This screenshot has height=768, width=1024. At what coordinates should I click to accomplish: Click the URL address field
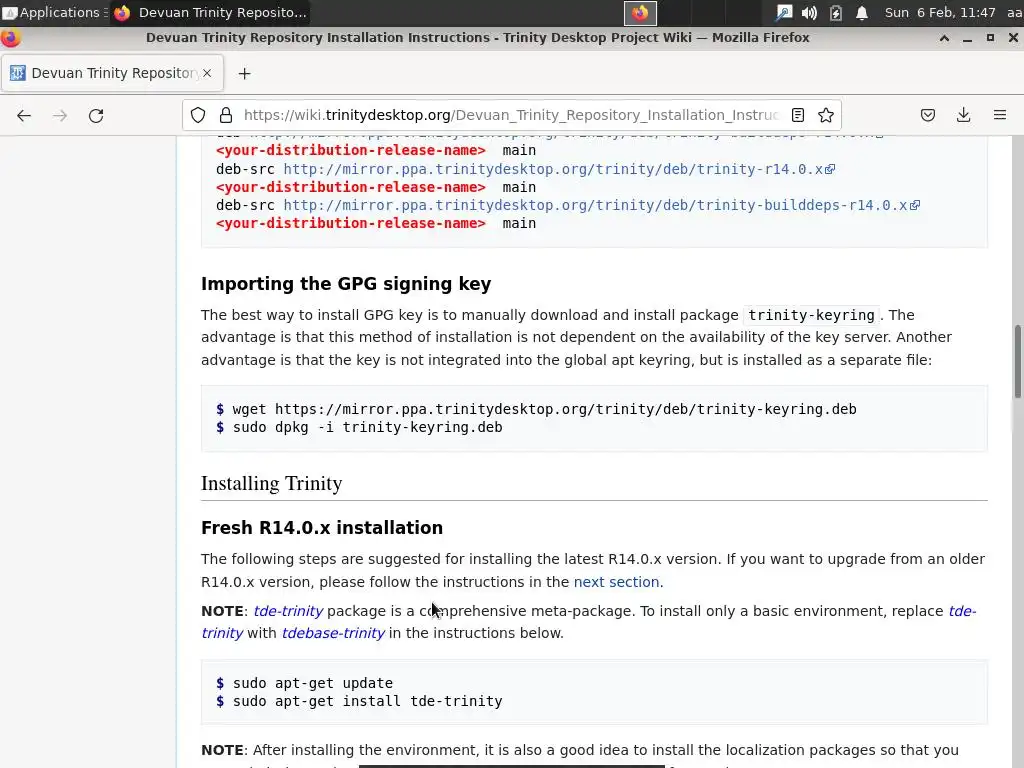click(x=511, y=116)
